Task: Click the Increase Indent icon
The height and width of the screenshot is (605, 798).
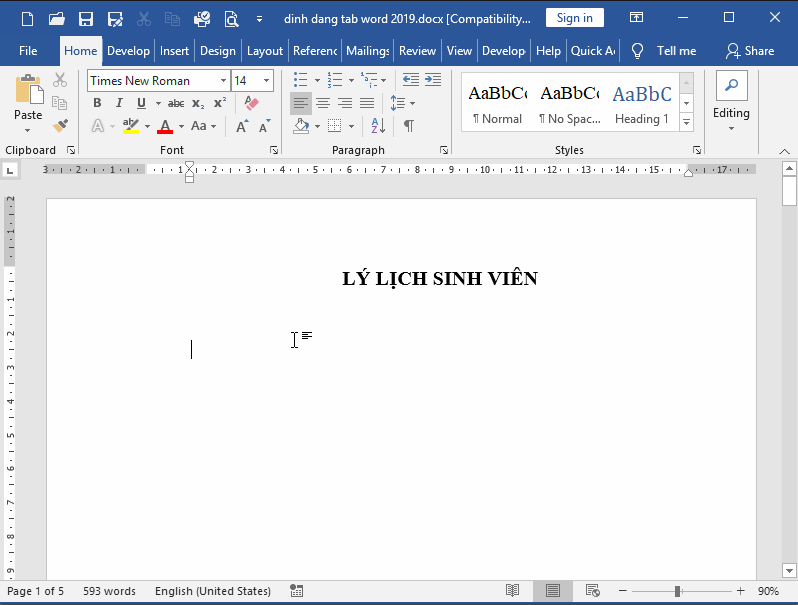Action: (433, 80)
